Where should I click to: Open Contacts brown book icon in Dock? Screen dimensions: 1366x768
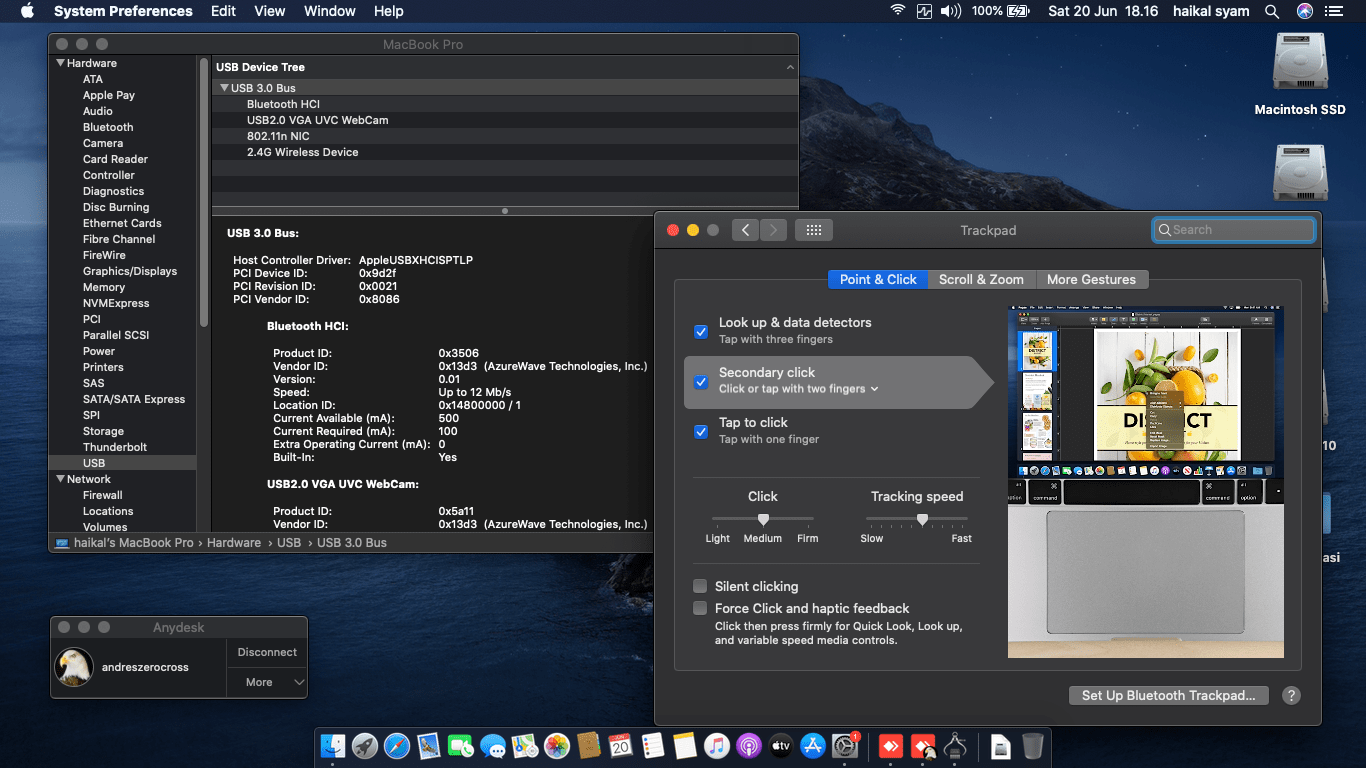589,745
